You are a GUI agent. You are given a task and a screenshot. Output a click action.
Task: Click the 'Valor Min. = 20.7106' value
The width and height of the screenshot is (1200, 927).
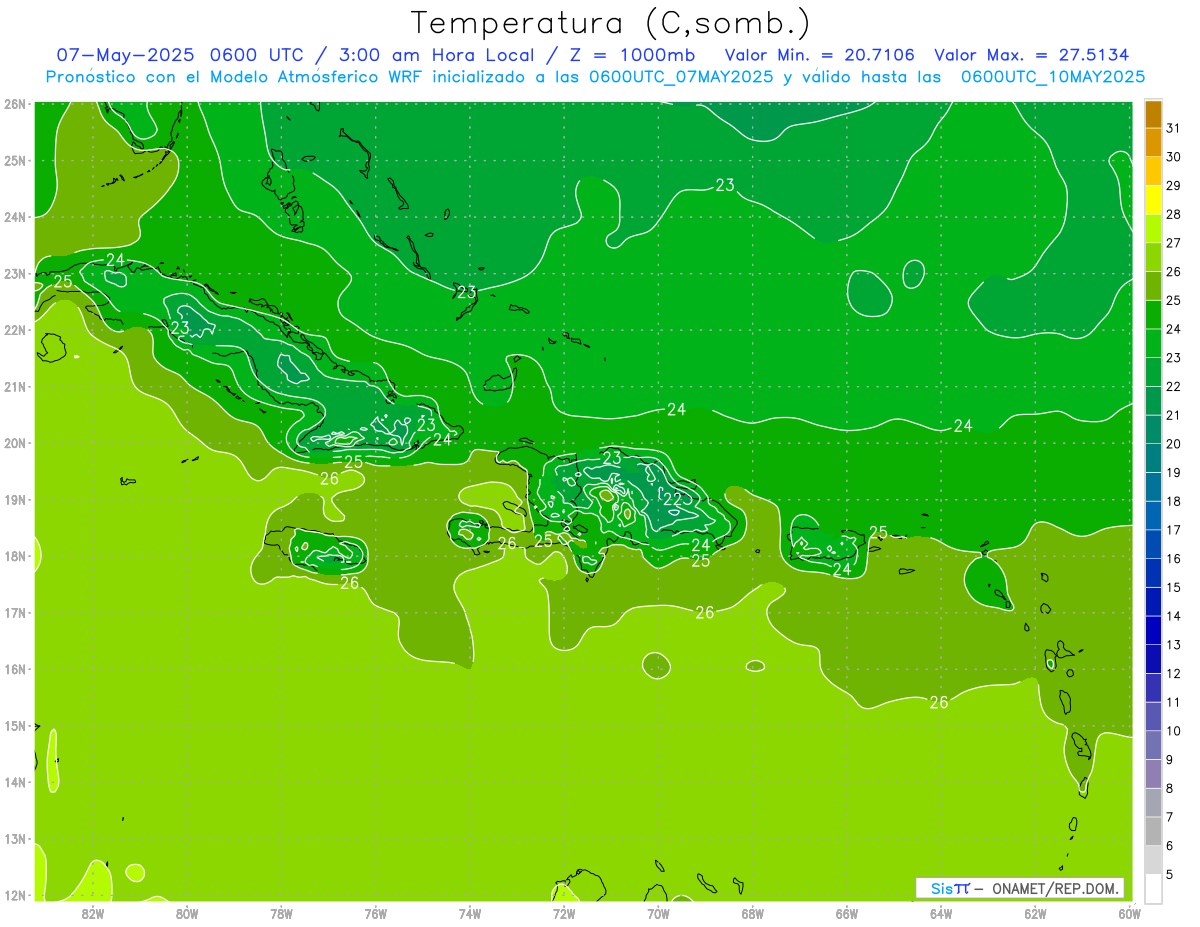(820, 55)
